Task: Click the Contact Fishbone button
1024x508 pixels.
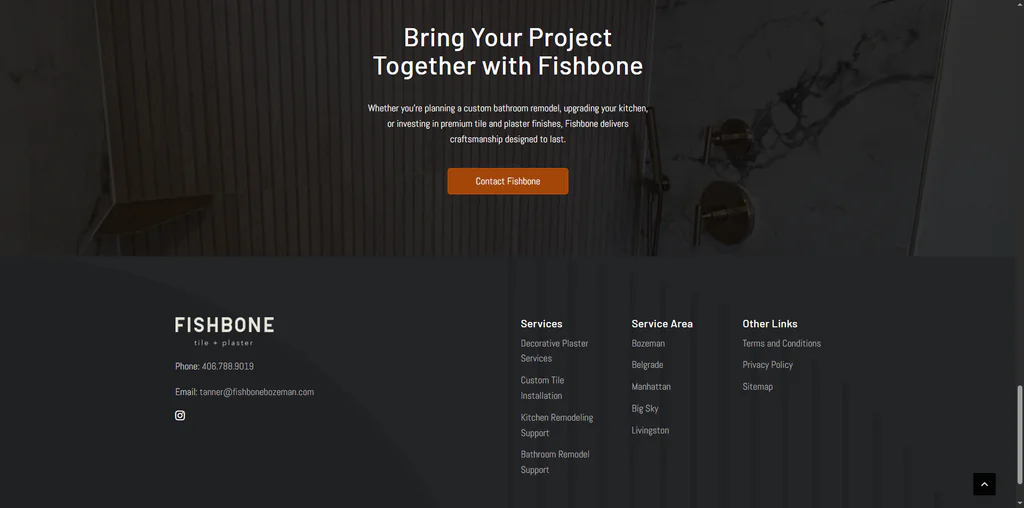Action: pyautogui.click(x=507, y=181)
